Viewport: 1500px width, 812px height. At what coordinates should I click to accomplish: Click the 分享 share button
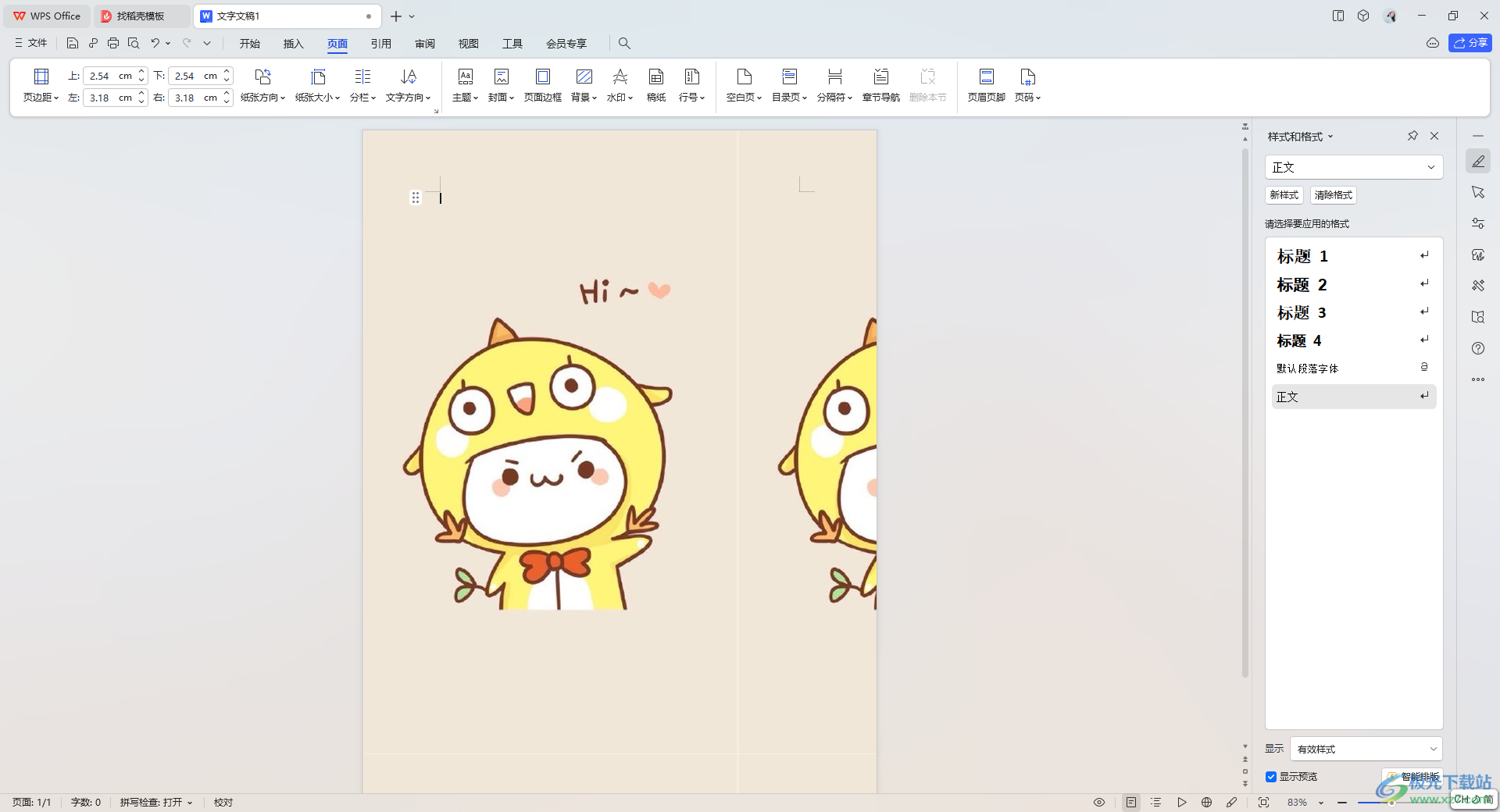(x=1470, y=43)
